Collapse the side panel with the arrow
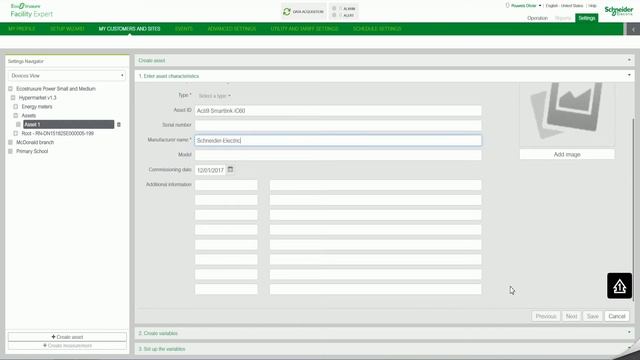The height and width of the screenshot is (360, 640). click(x=633, y=29)
